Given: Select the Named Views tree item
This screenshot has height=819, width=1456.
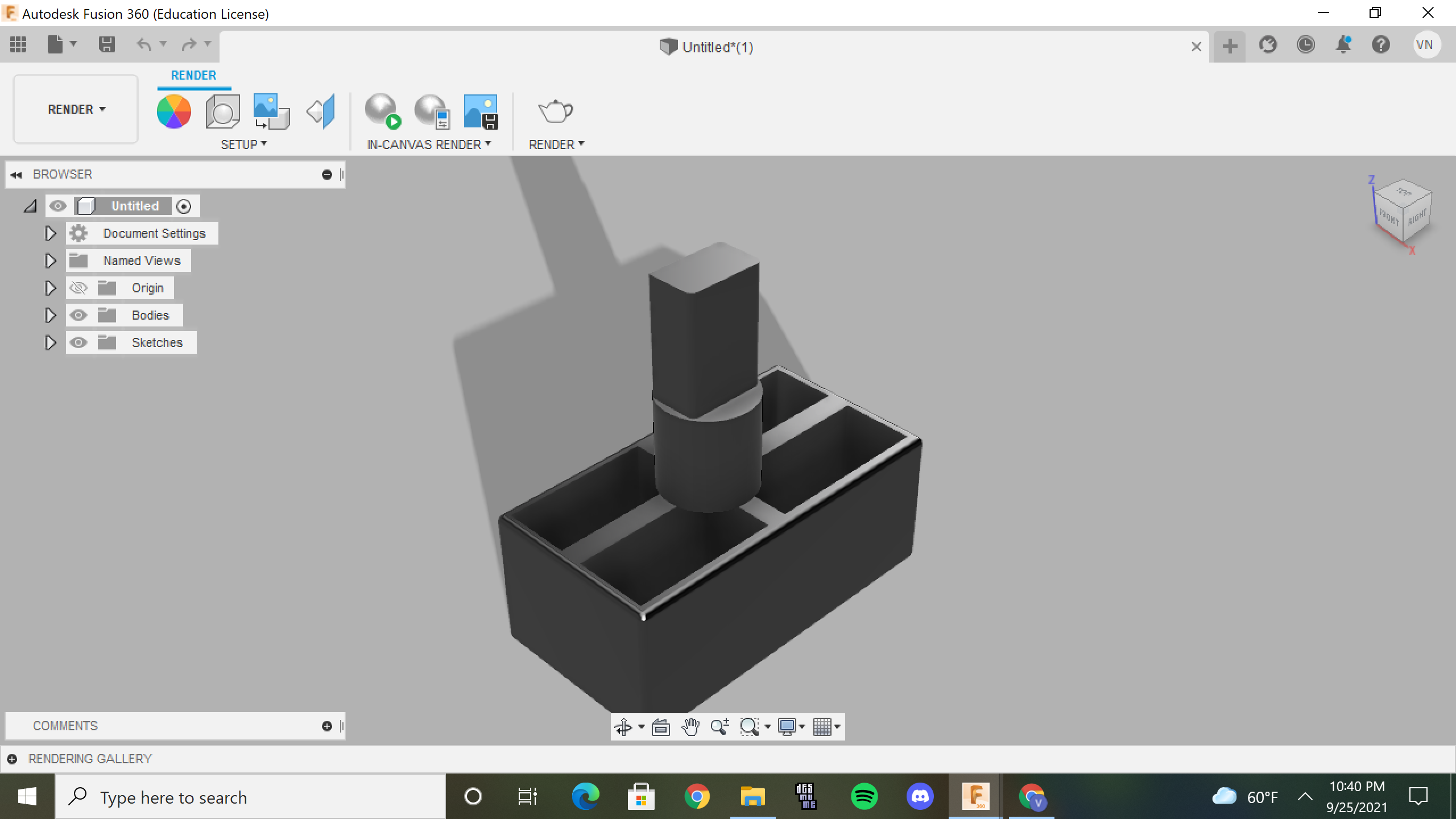Looking at the screenshot, I should pos(142,260).
